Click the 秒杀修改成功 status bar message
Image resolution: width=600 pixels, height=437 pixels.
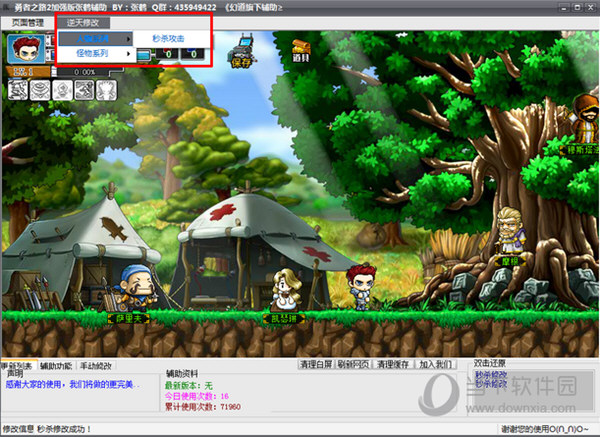pyautogui.click(x=64, y=429)
